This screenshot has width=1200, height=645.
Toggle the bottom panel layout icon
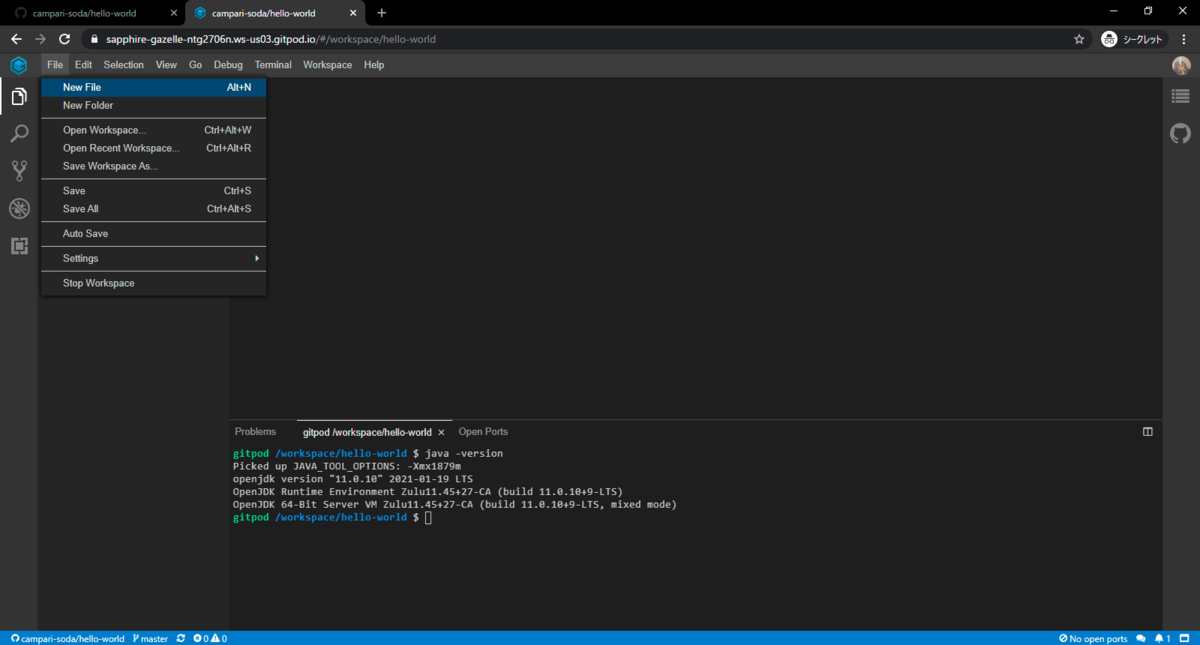1184,638
